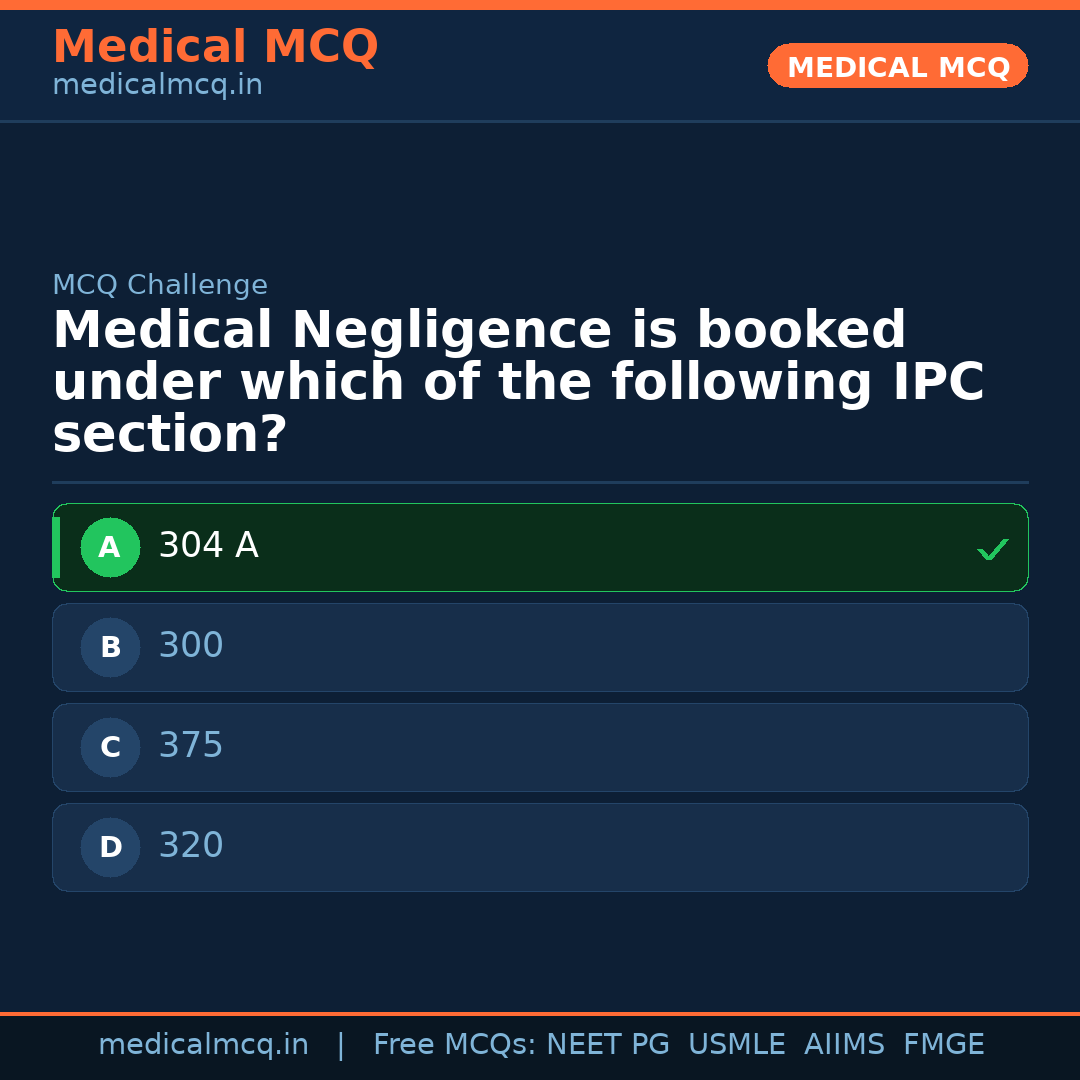Click the circular B badge icon
The width and height of the screenshot is (1080, 1080).
110,647
